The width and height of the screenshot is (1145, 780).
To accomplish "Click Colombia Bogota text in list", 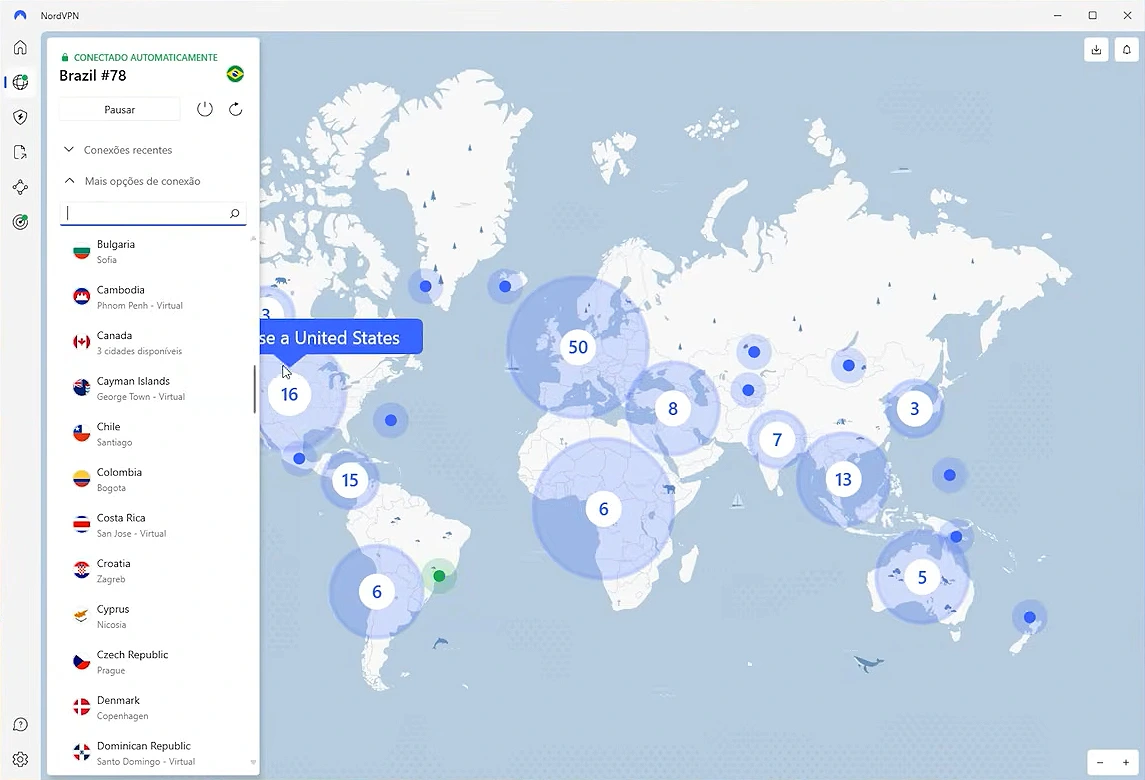I will tap(119, 480).
